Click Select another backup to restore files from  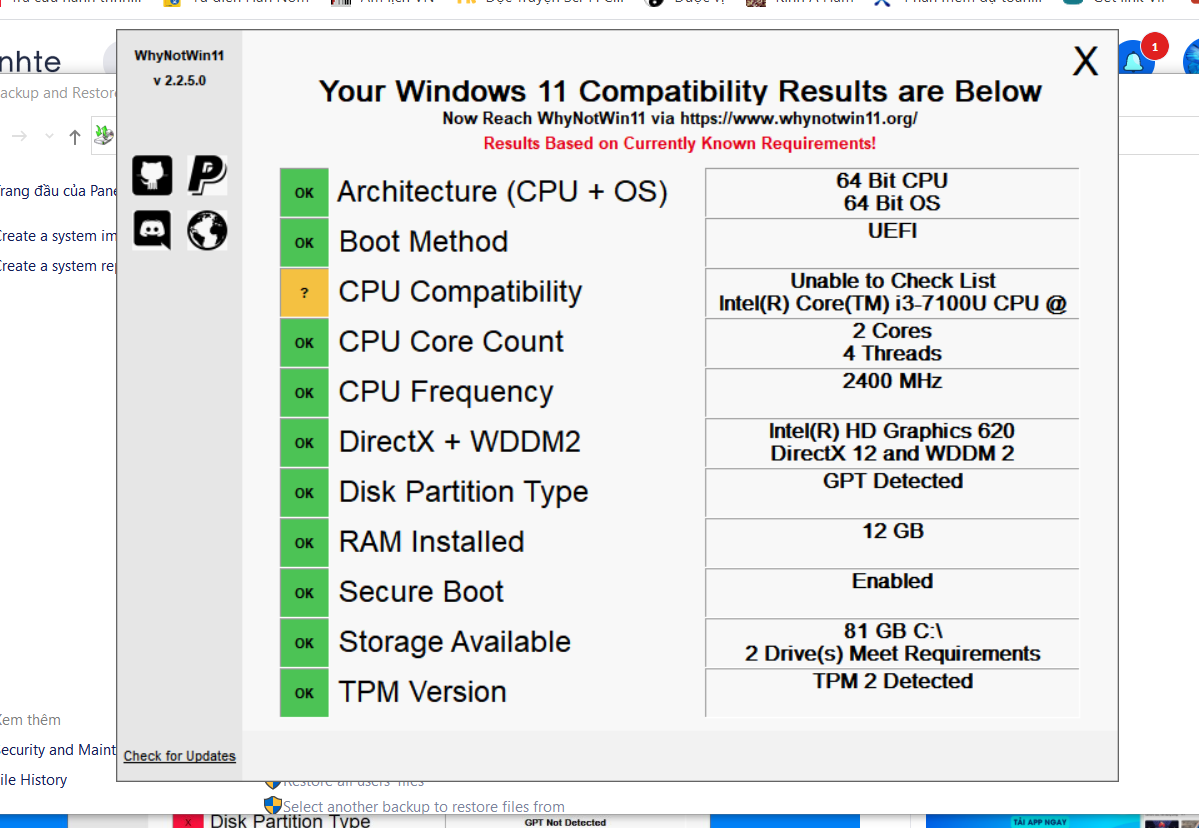coord(424,807)
